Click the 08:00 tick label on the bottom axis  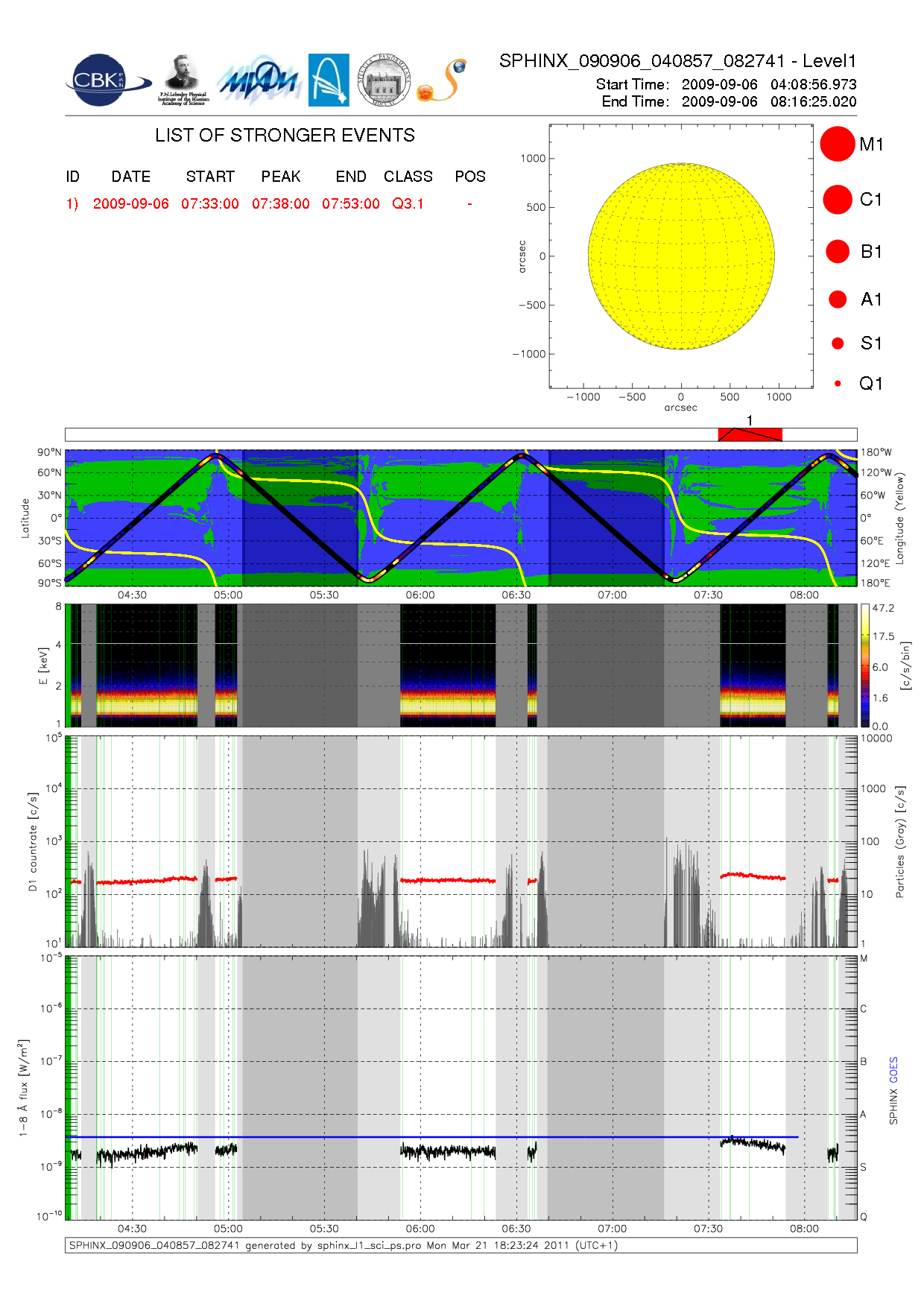click(804, 1229)
